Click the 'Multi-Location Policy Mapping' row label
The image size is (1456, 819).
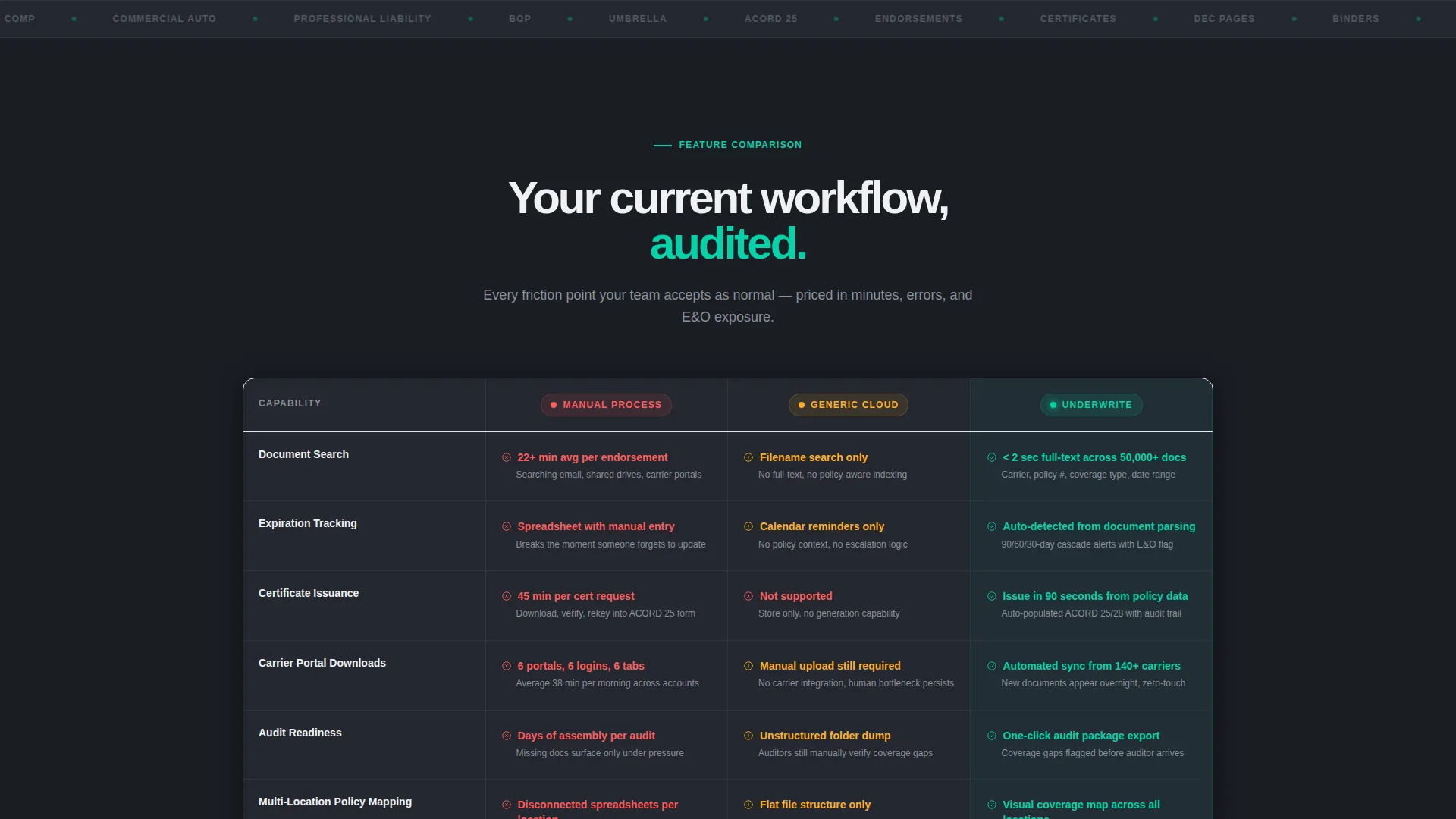[335, 802]
